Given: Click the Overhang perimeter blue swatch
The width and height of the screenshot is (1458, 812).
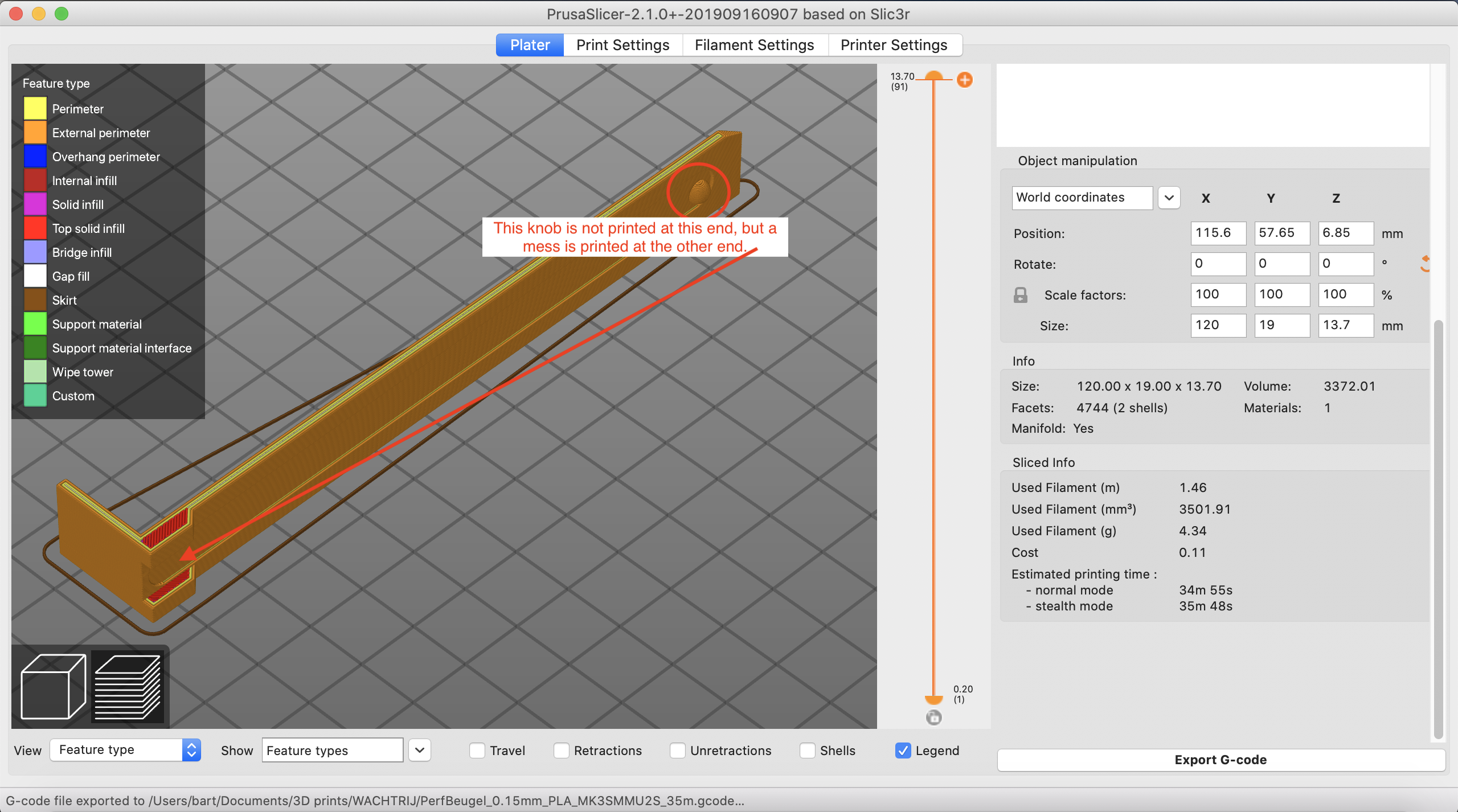Looking at the screenshot, I should click(x=35, y=156).
